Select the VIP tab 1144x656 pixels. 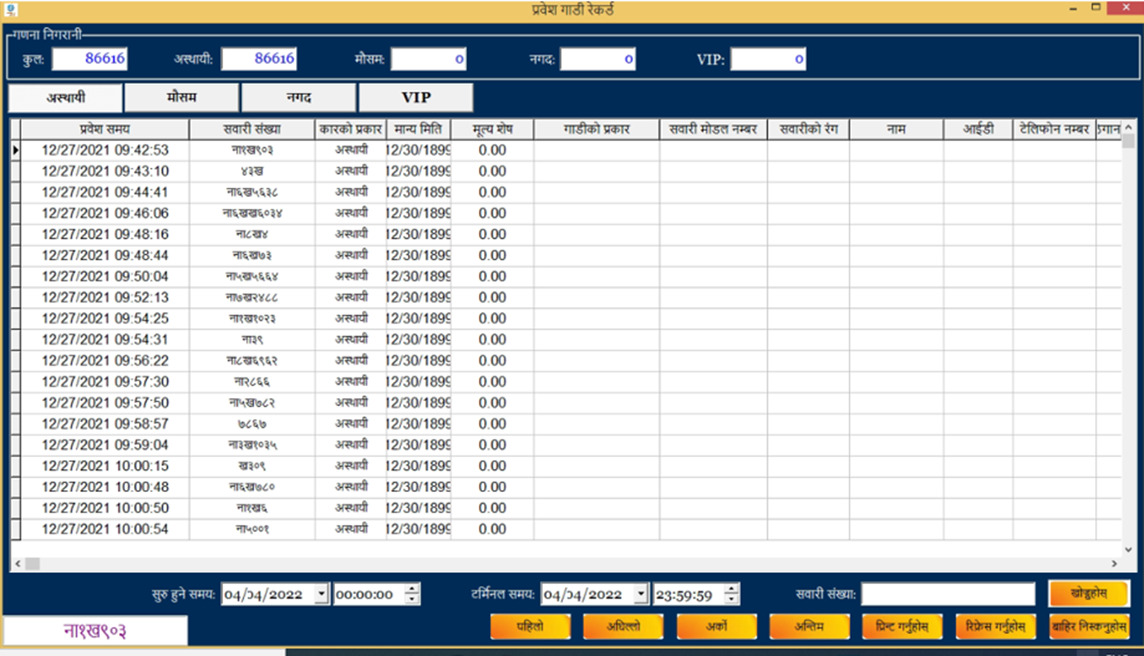pos(416,98)
